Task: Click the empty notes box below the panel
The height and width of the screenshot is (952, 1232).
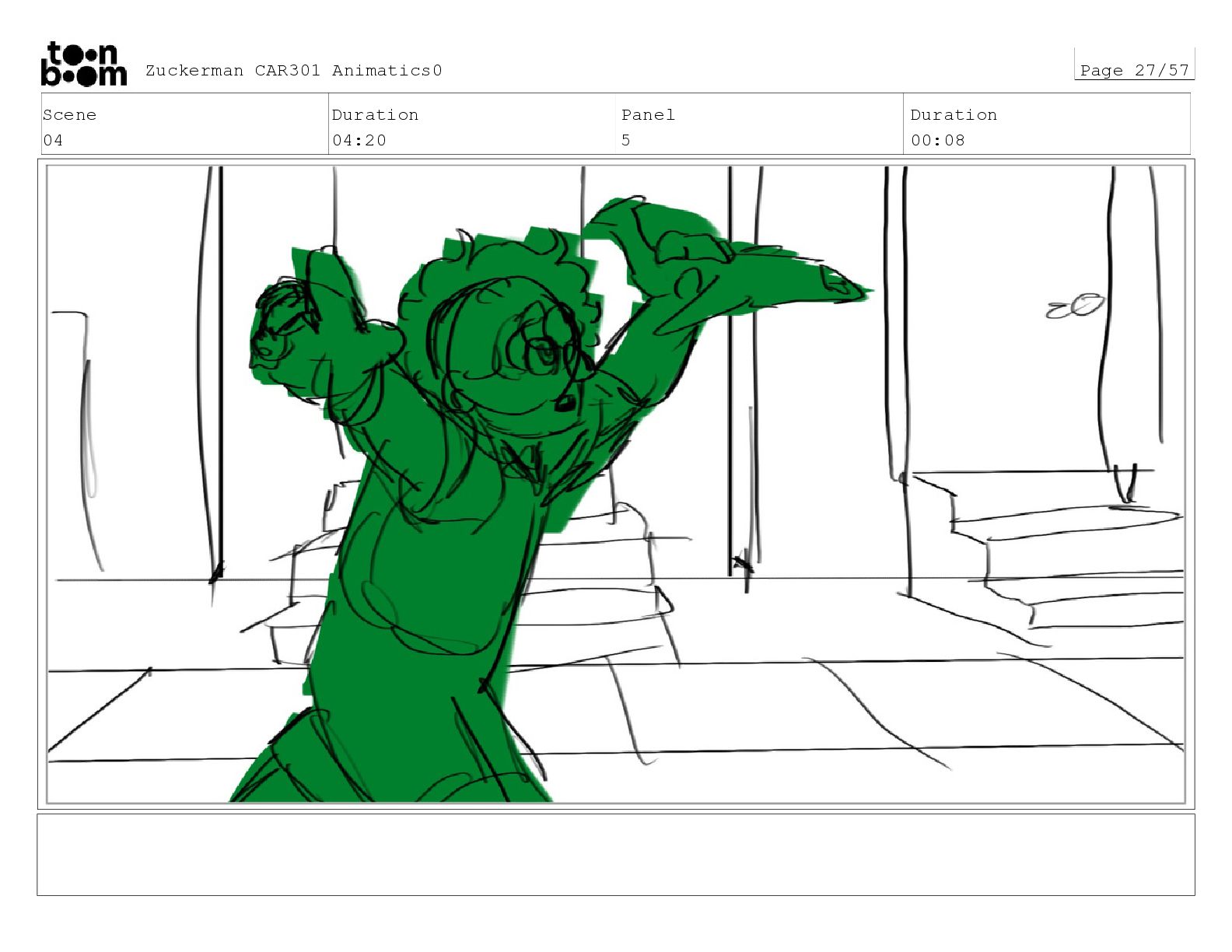Action: click(x=616, y=855)
